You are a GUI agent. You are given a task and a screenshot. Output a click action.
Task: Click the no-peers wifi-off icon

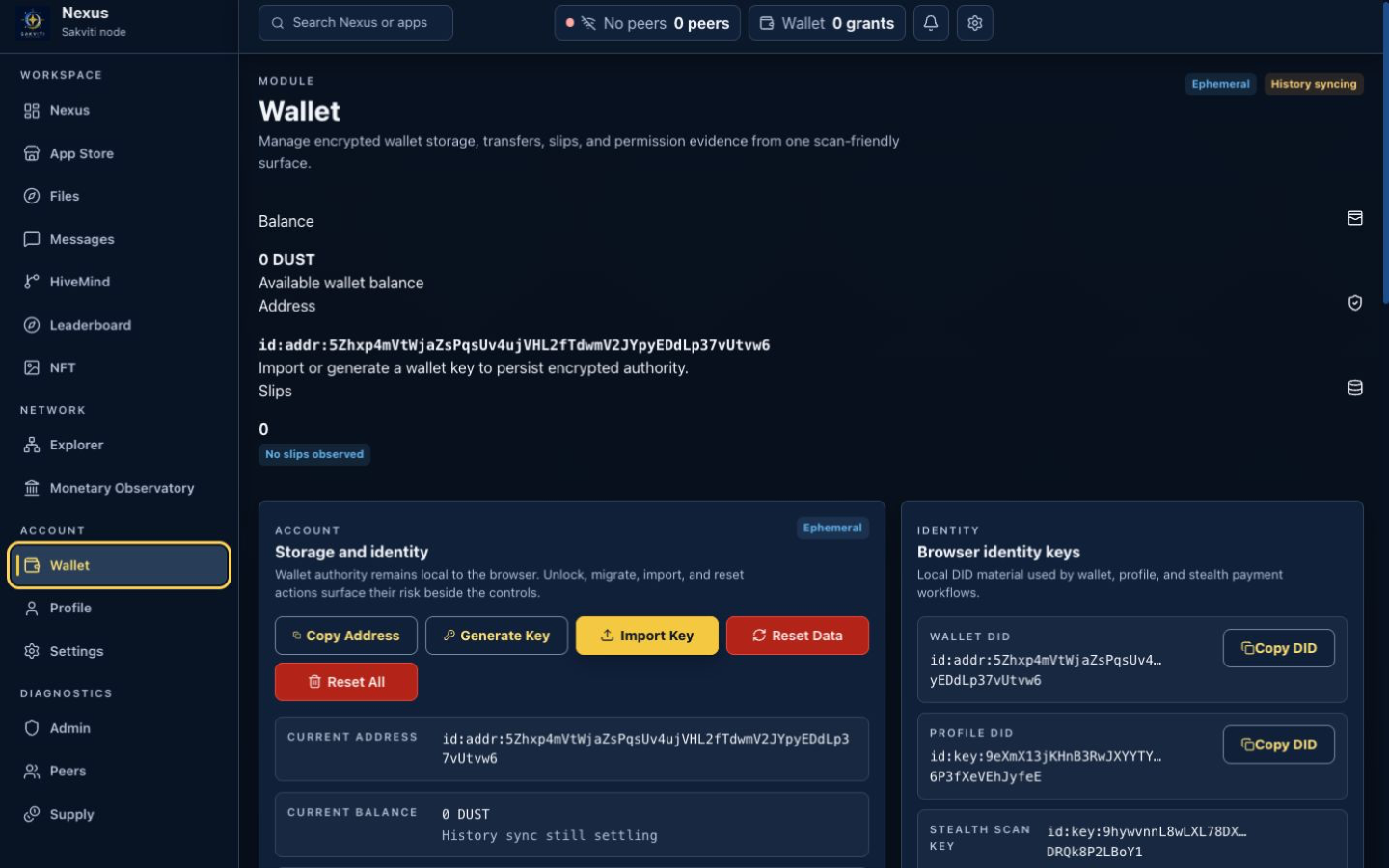(x=588, y=23)
